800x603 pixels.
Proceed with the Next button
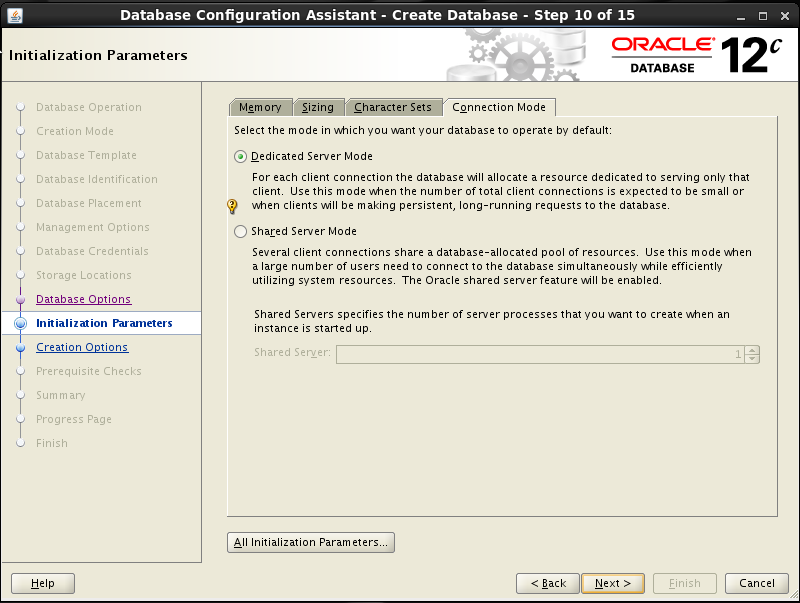[x=613, y=583]
